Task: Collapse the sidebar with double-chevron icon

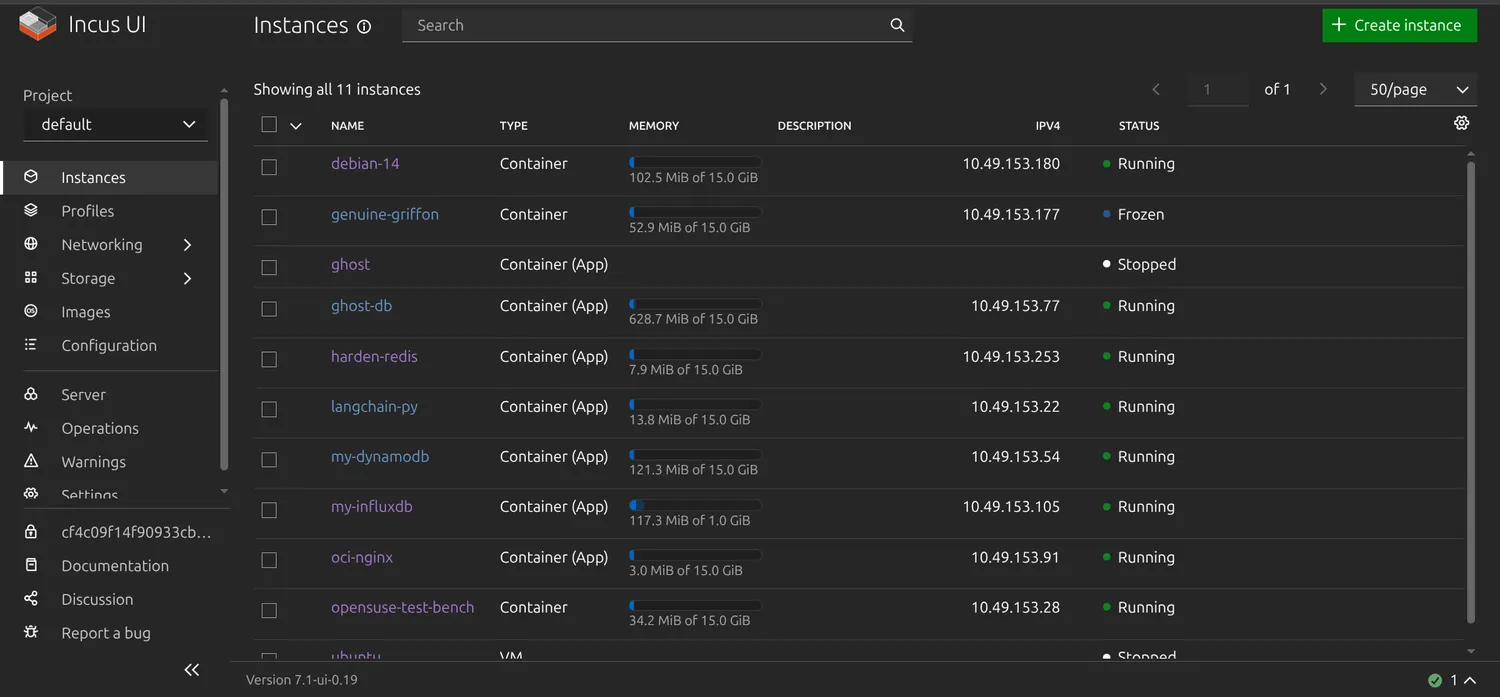Action: (192, 670)
